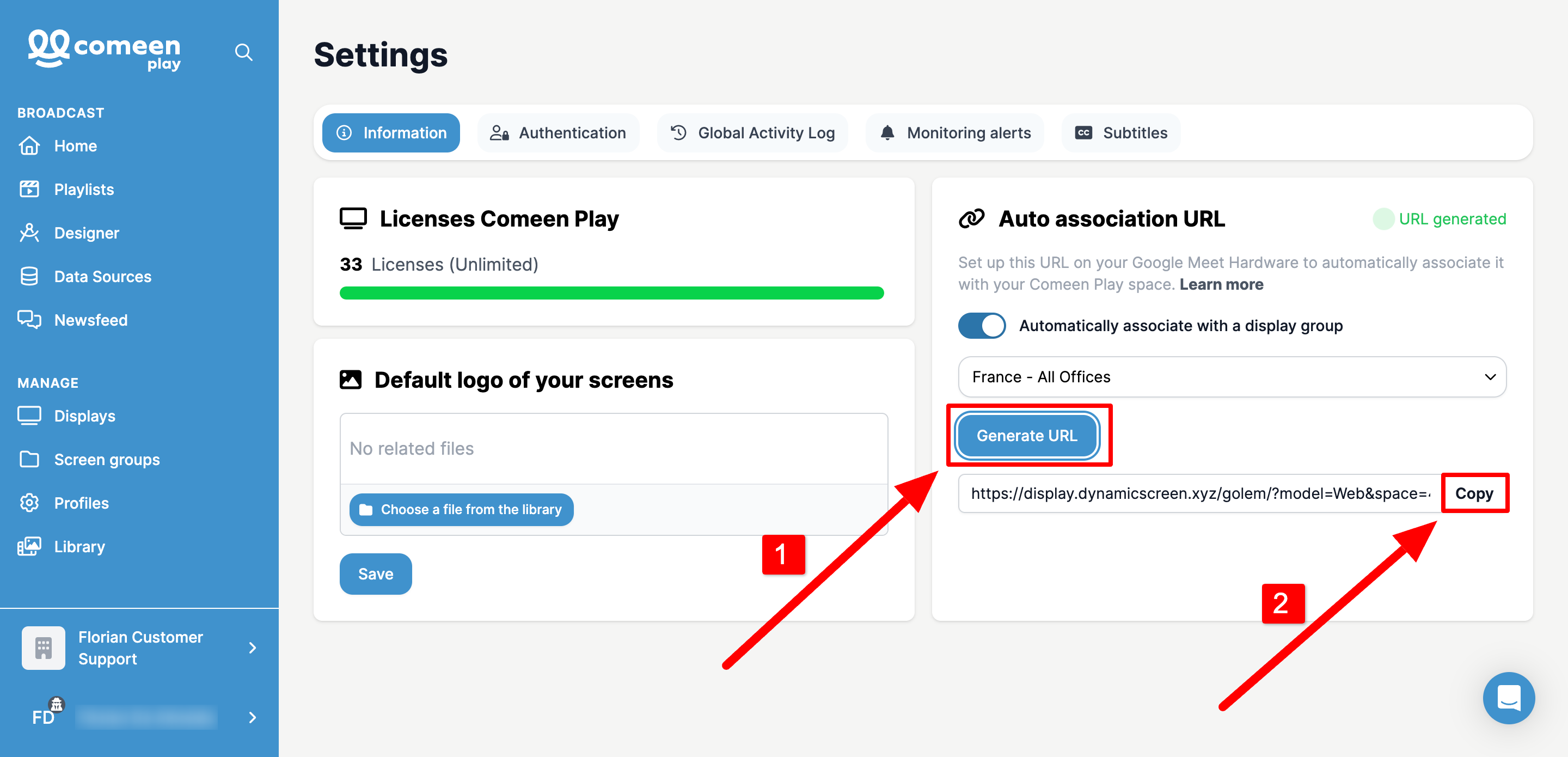The height and width of the screenshot is (757, 1568).
Task: Open the Home page
Action: point(76,146)
